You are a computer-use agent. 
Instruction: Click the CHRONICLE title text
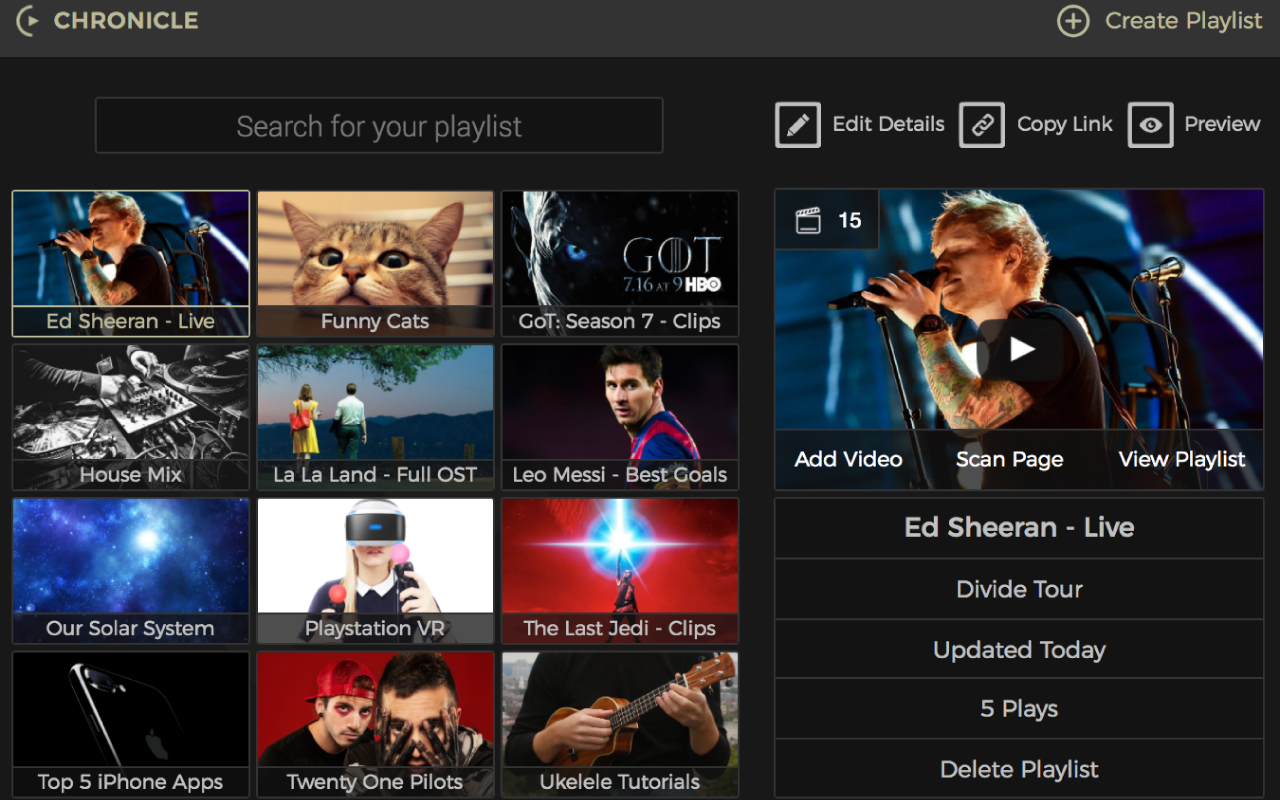126,20
